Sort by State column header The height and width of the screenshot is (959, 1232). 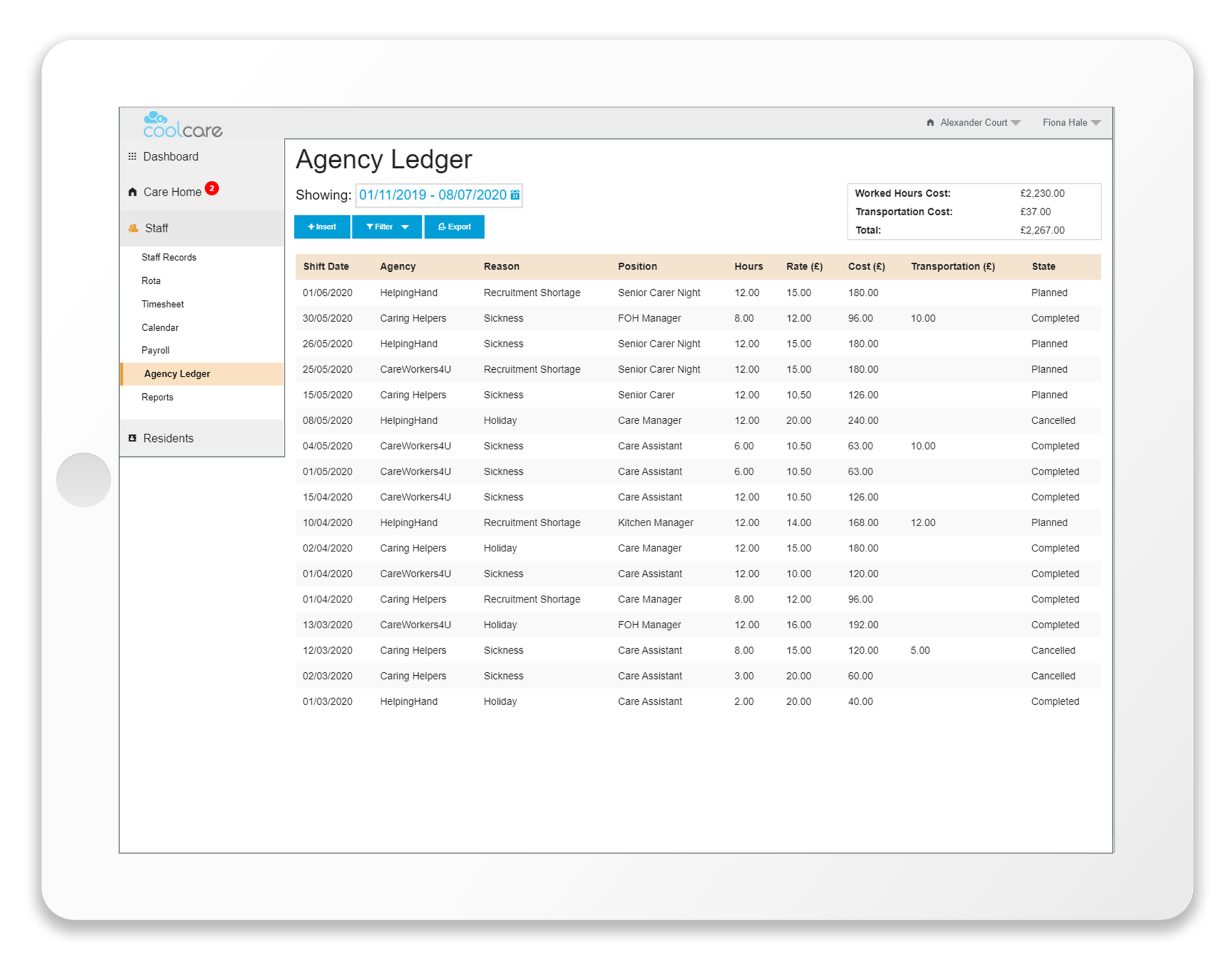1043,266
